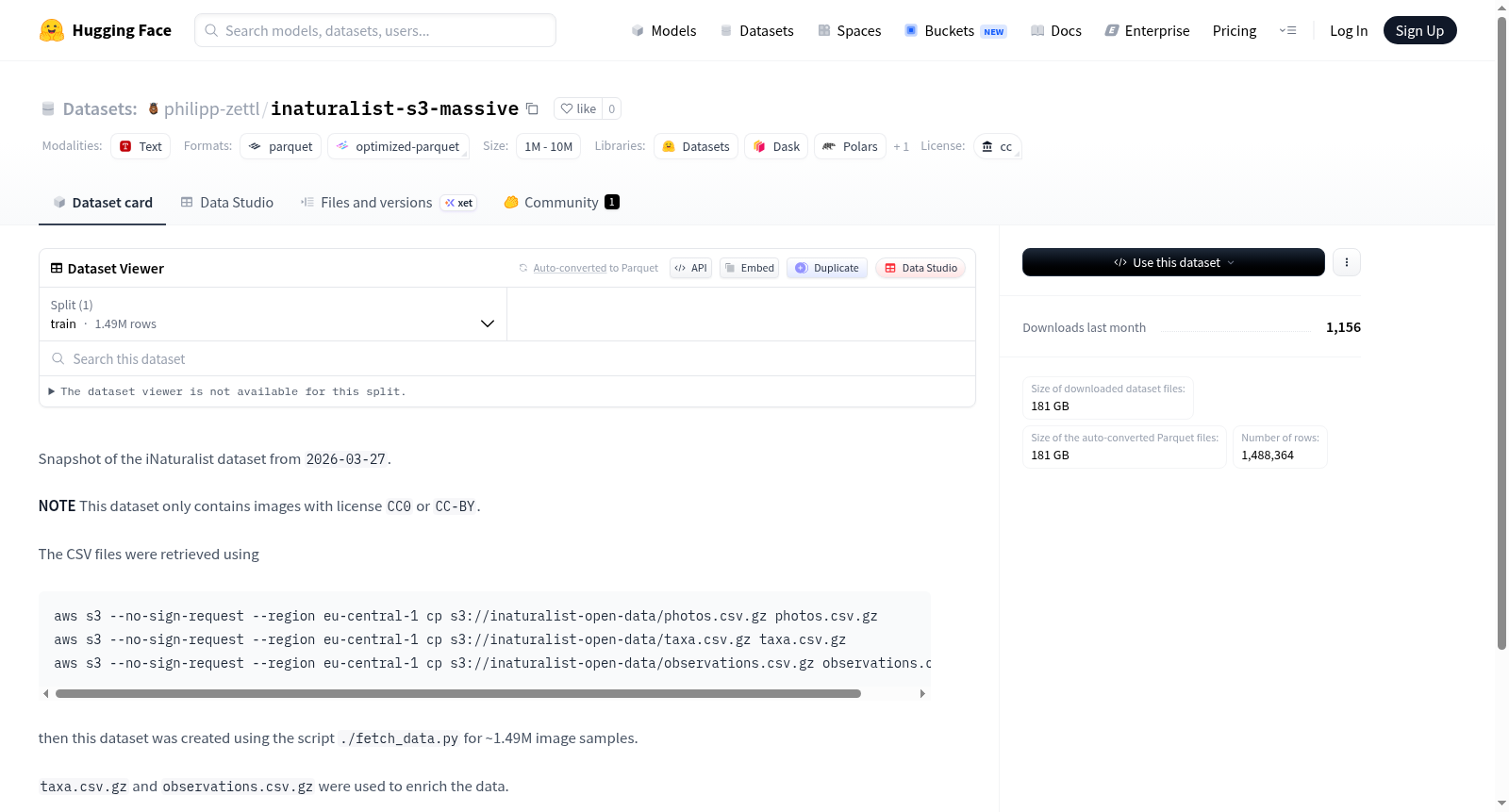
Task: Expand the navigation overflow menu icon
Action: 1287,30
